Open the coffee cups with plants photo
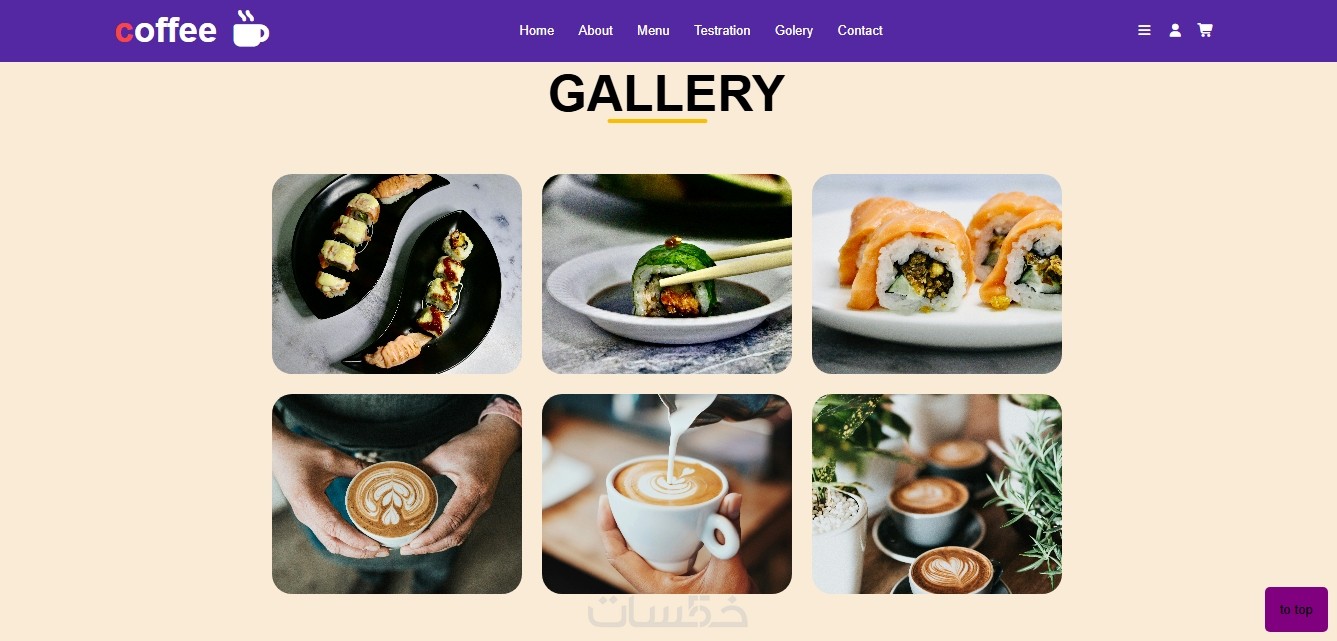 point(937,494)
